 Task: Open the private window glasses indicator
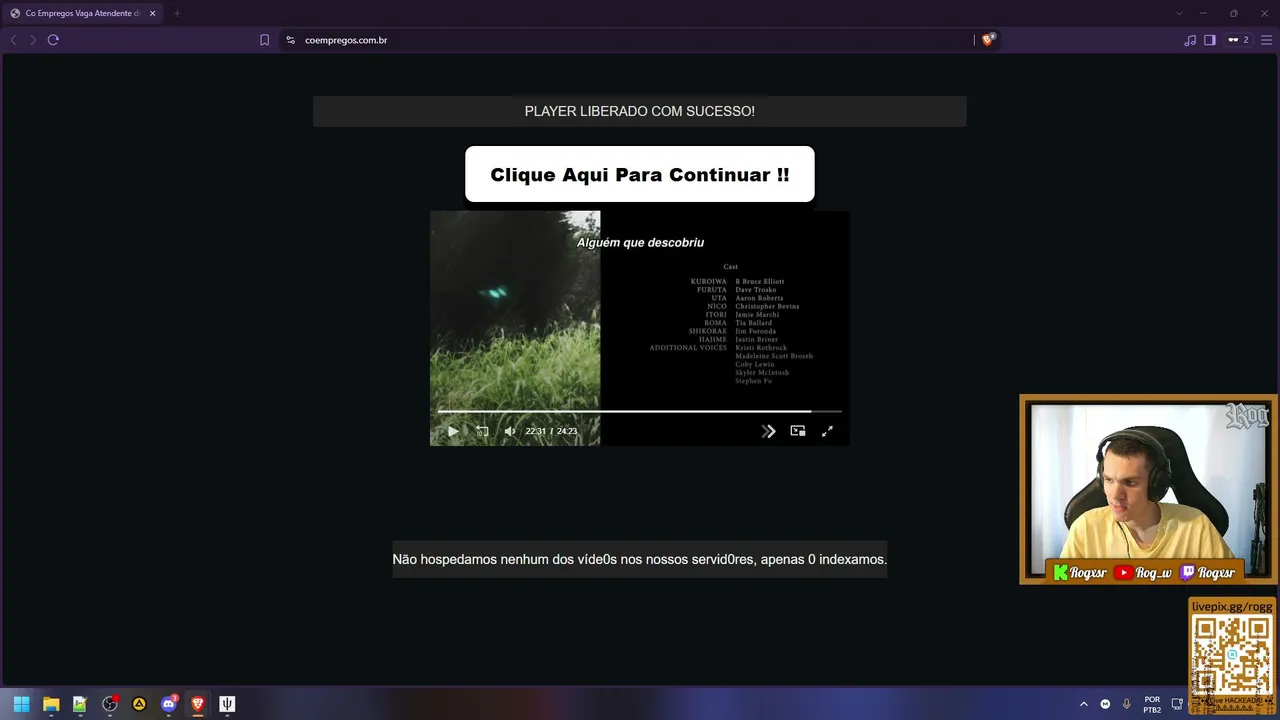point(1238,40)
